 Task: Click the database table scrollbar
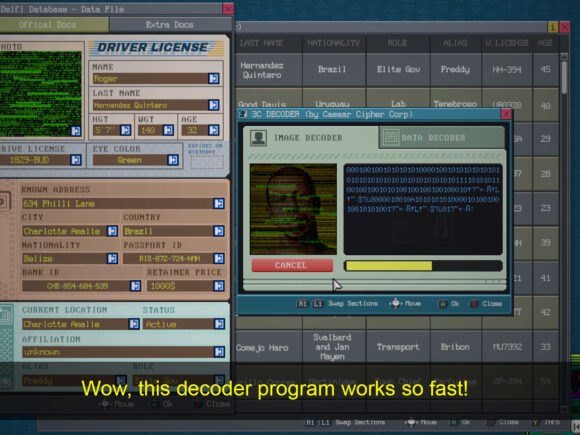564,74
